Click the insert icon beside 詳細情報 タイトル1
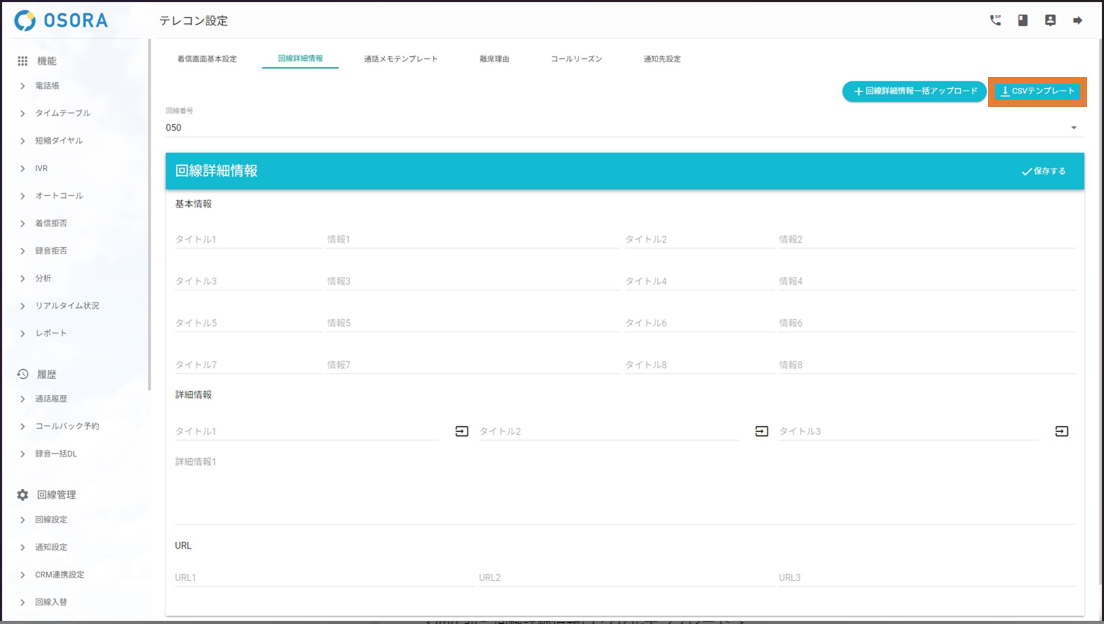Image resolution: width=1104 pixels, height=624 pixels. pyautogui.click(x=462, y=431)
